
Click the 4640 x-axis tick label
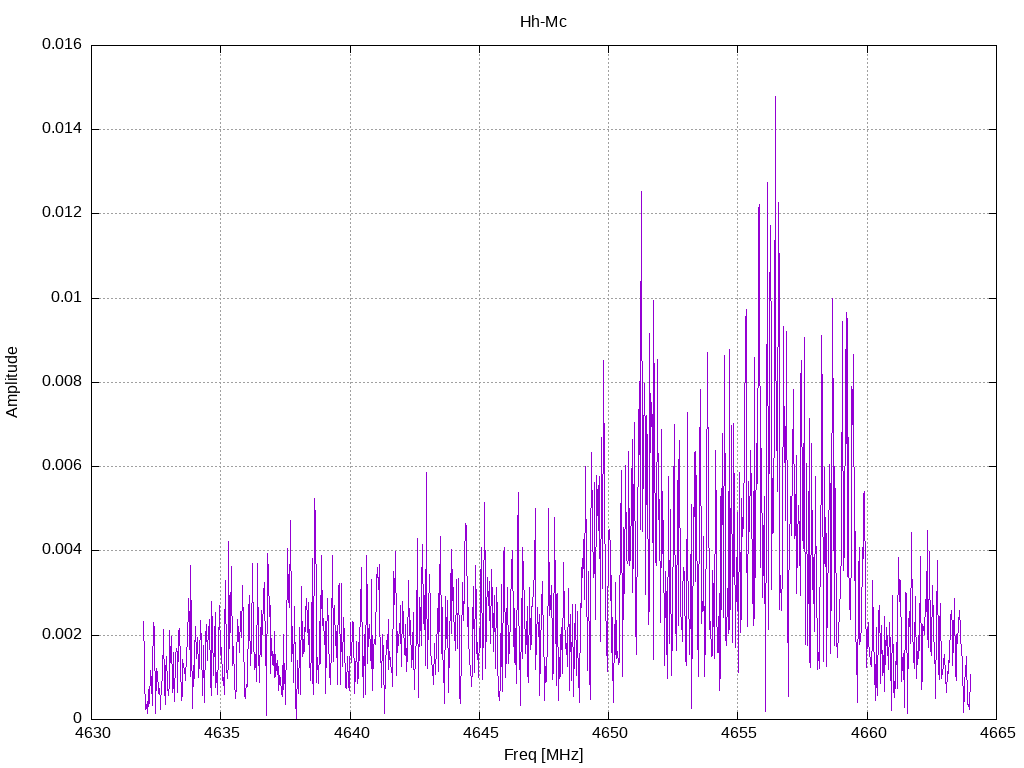click(x=350, y=731)
